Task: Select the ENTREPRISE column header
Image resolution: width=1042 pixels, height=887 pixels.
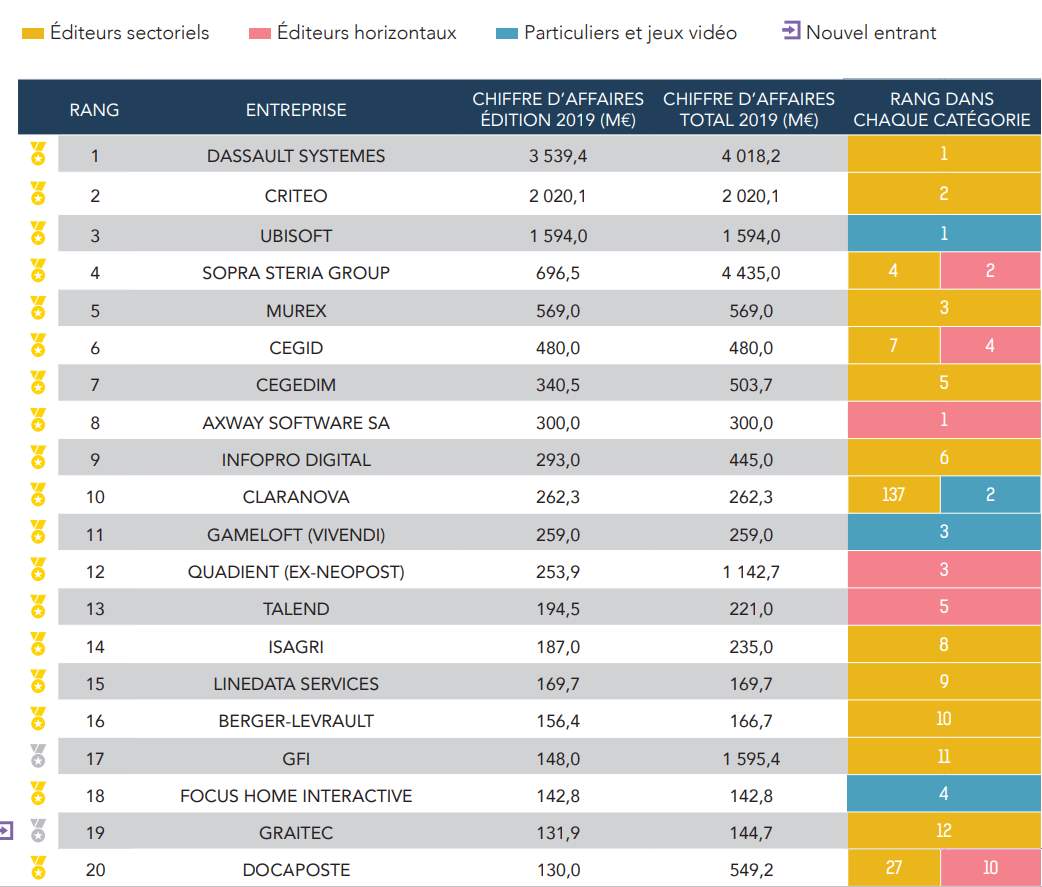Action: click(x=296, y=110)
